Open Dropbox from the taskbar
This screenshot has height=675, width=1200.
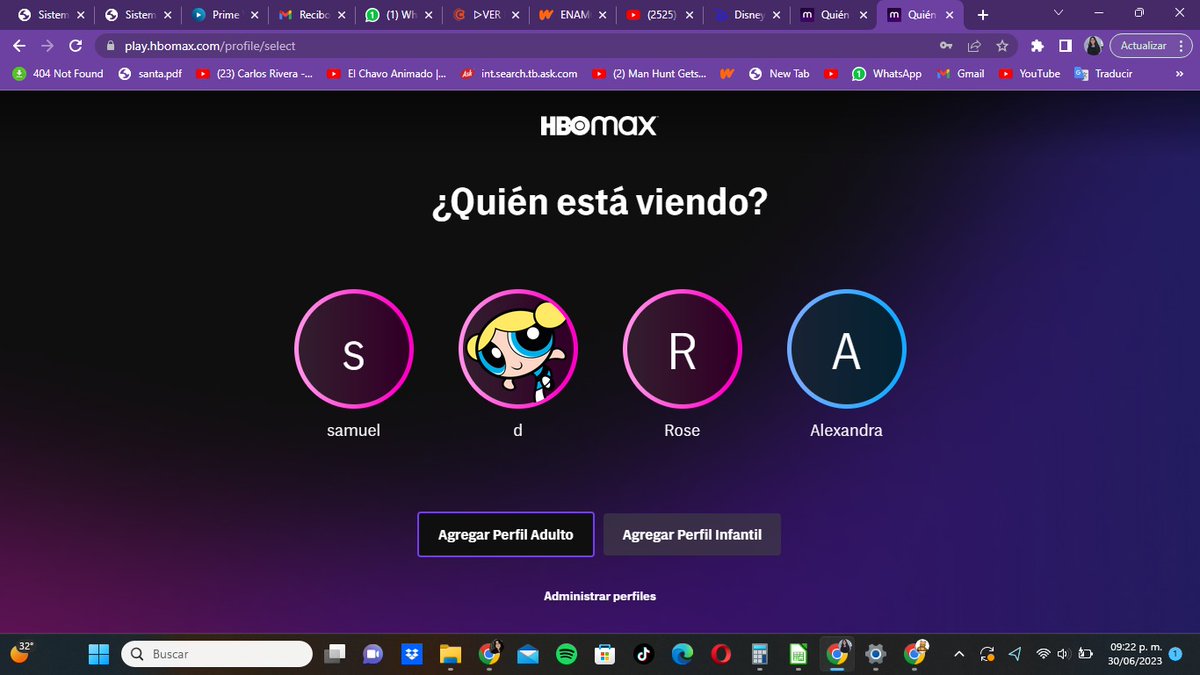tap(412, 653)
